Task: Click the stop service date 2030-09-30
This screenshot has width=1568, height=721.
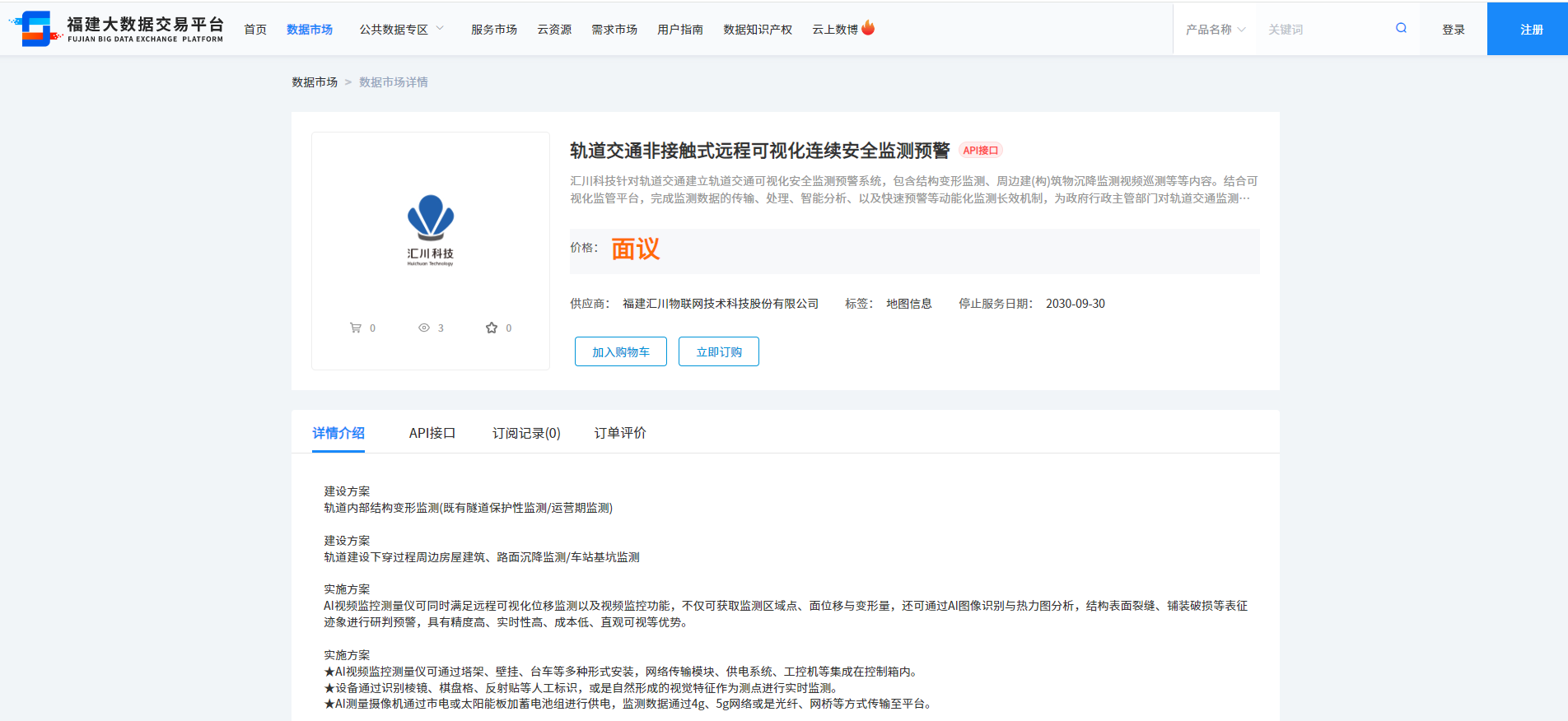Action: tap(1076, 304)
